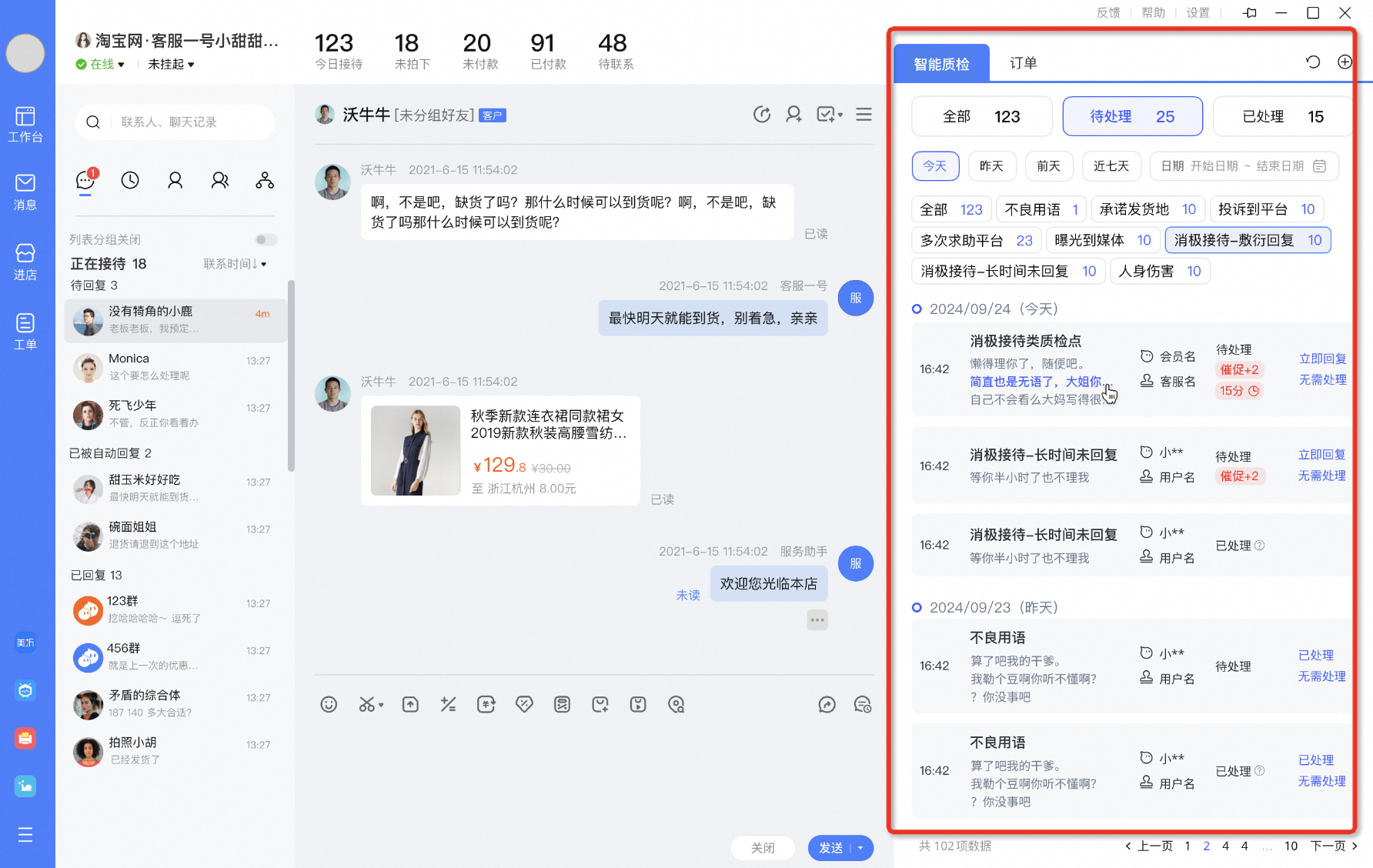Click the hamburger menu at sidebar bottom
The width and height of the screenshot is (1373, 868).
coord(25,834)
